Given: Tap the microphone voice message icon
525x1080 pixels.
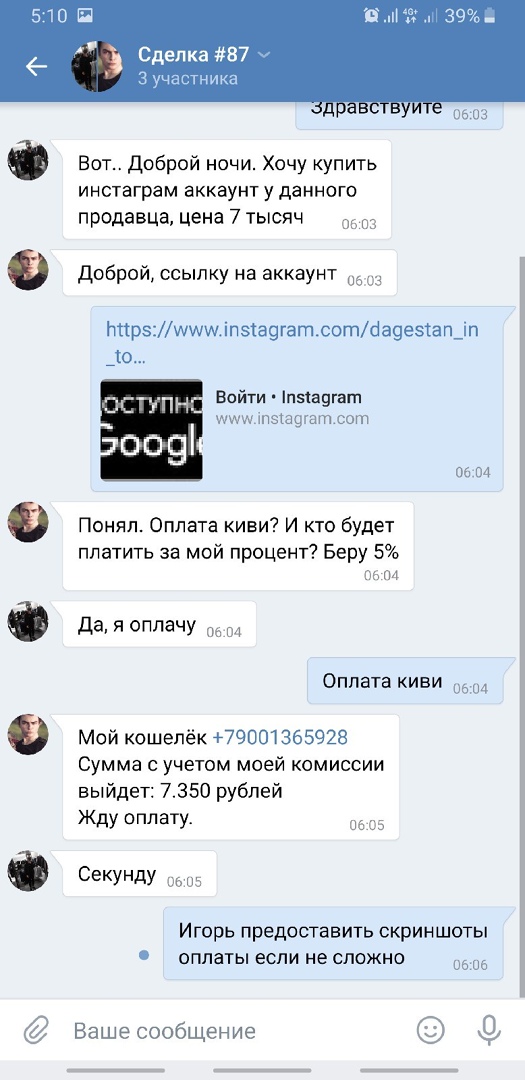Looking at the screenshot, I should click(x=489, y=1030).
